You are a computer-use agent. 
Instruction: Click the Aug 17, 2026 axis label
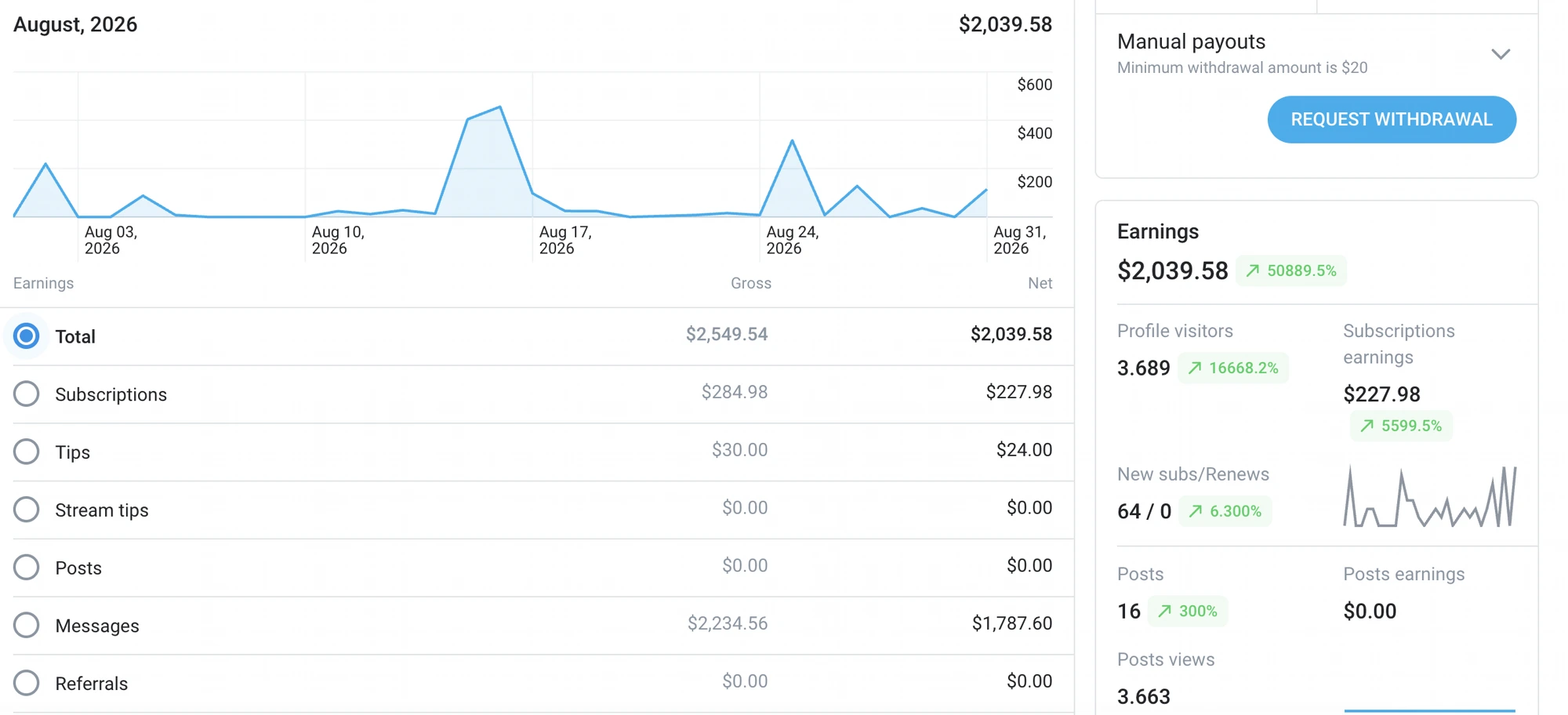(565, 240)
